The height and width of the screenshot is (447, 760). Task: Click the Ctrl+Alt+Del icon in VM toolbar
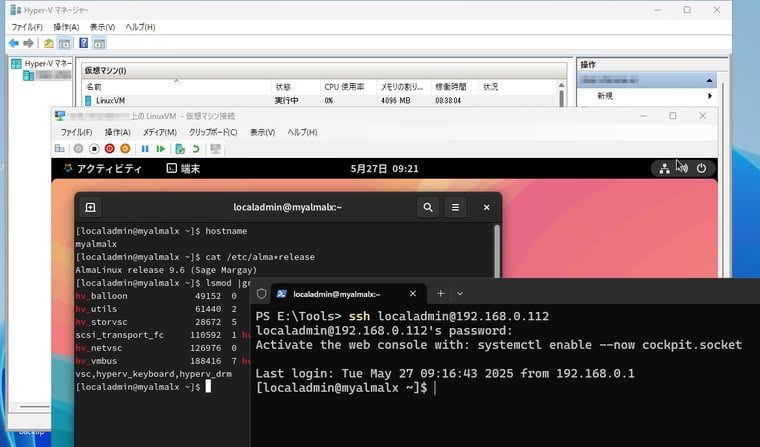click(60, 148)
